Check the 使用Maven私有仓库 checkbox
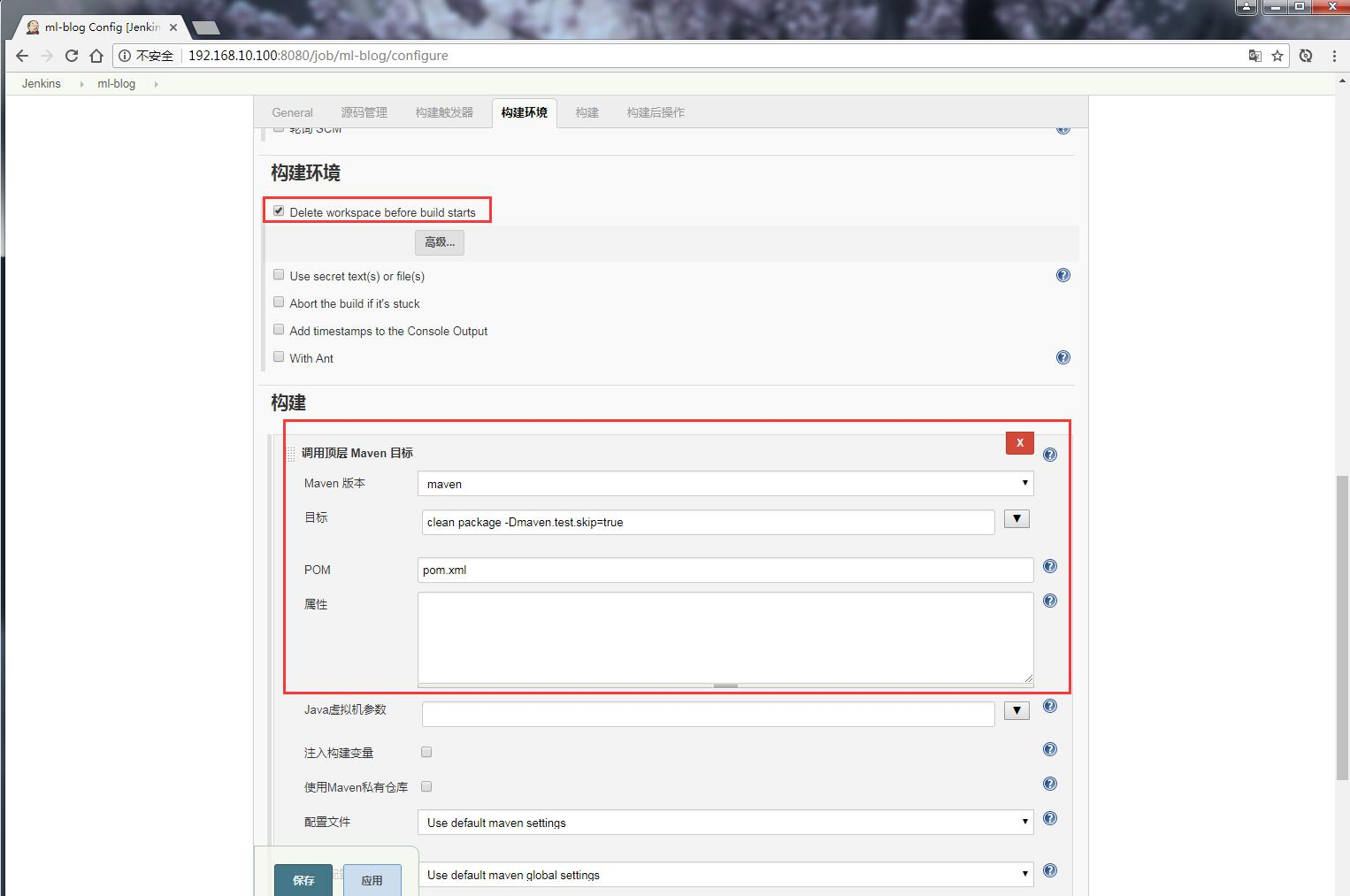The width and height of the screenshot is (1350, 896). 426,786
